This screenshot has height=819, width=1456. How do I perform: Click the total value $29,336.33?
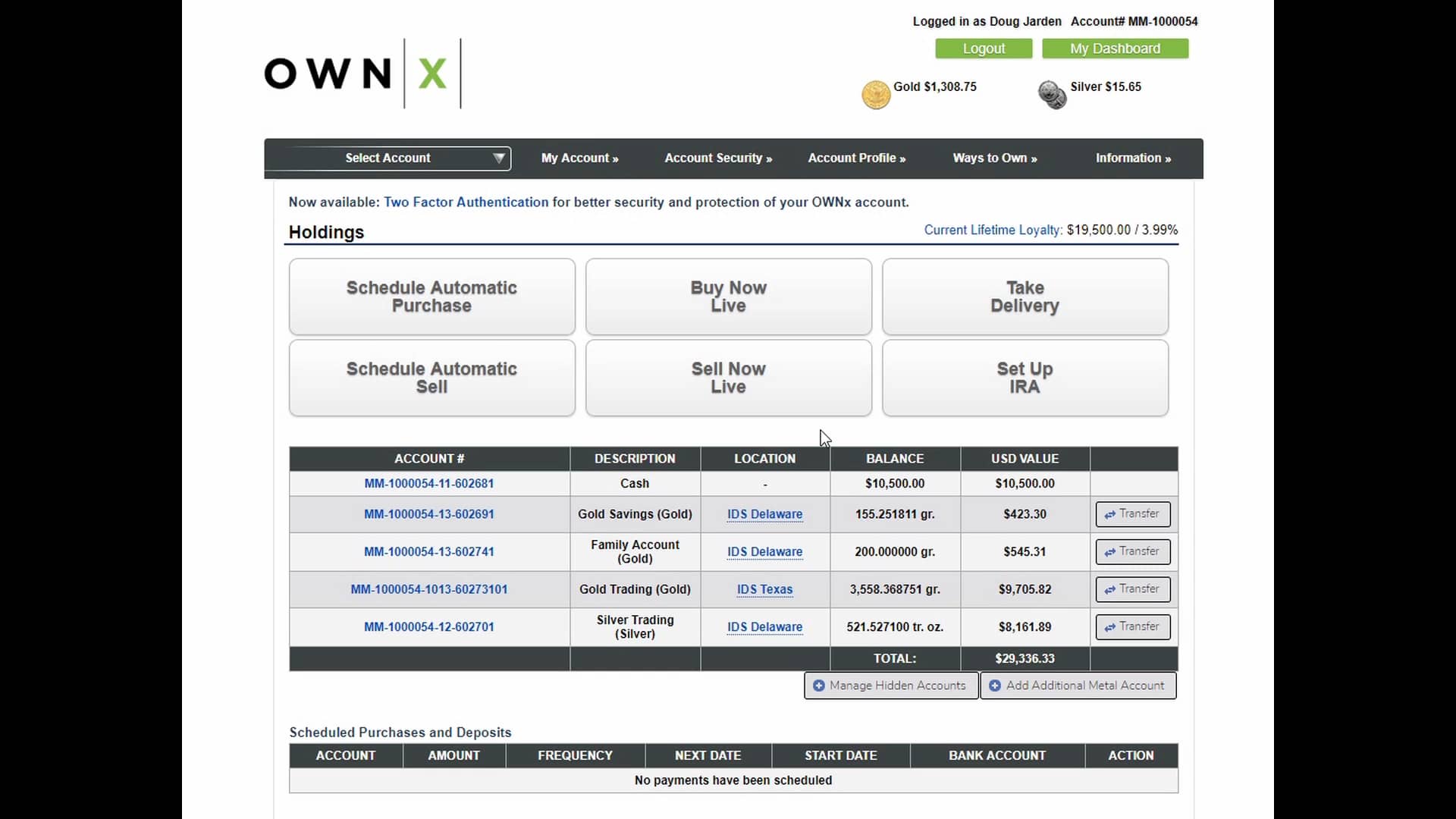click(1025, 659)
